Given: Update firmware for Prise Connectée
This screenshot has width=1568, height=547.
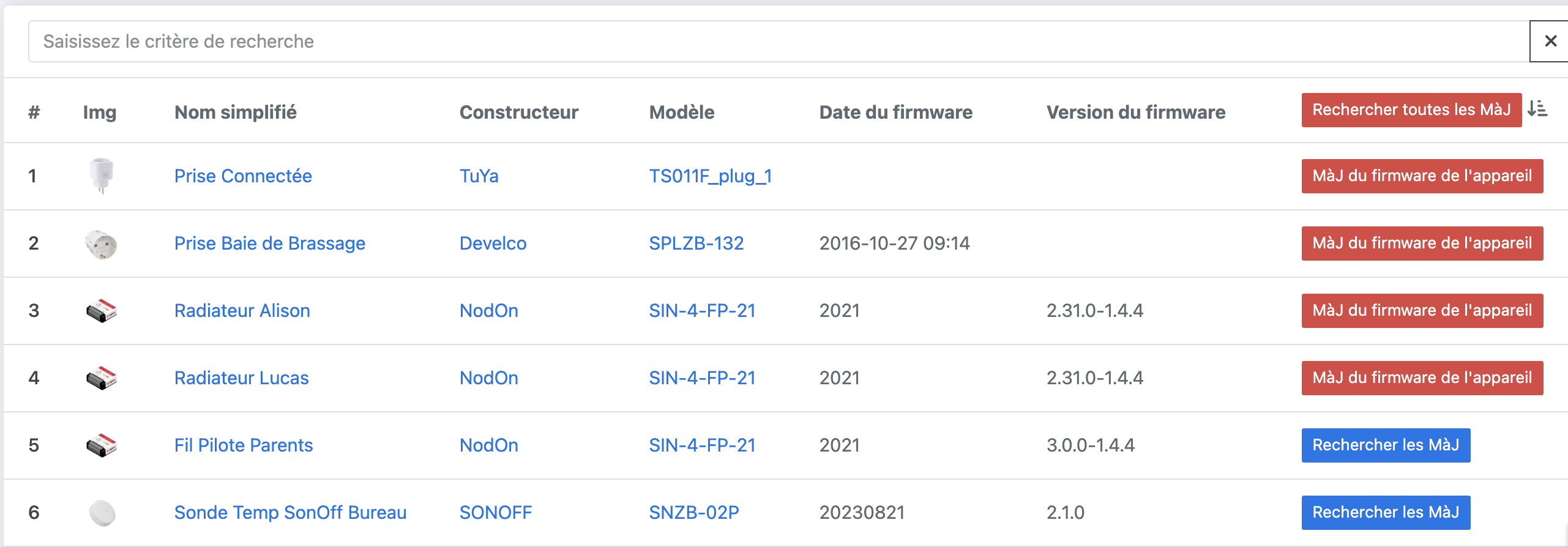Looking at the screenshot, I should tap(1422, 176).
